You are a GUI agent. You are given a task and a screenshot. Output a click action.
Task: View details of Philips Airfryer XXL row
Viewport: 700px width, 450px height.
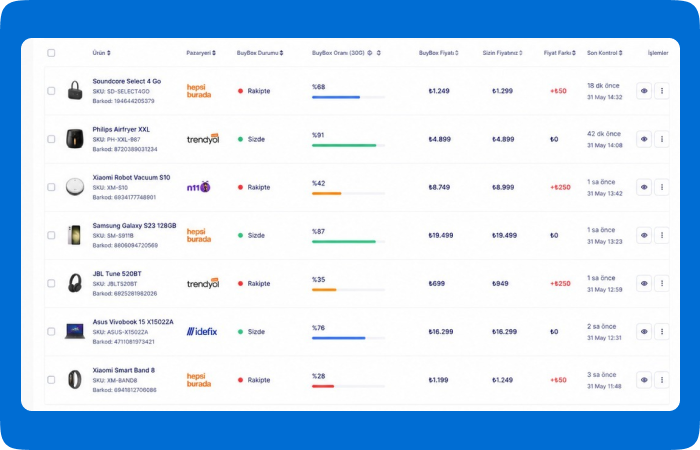644,139
